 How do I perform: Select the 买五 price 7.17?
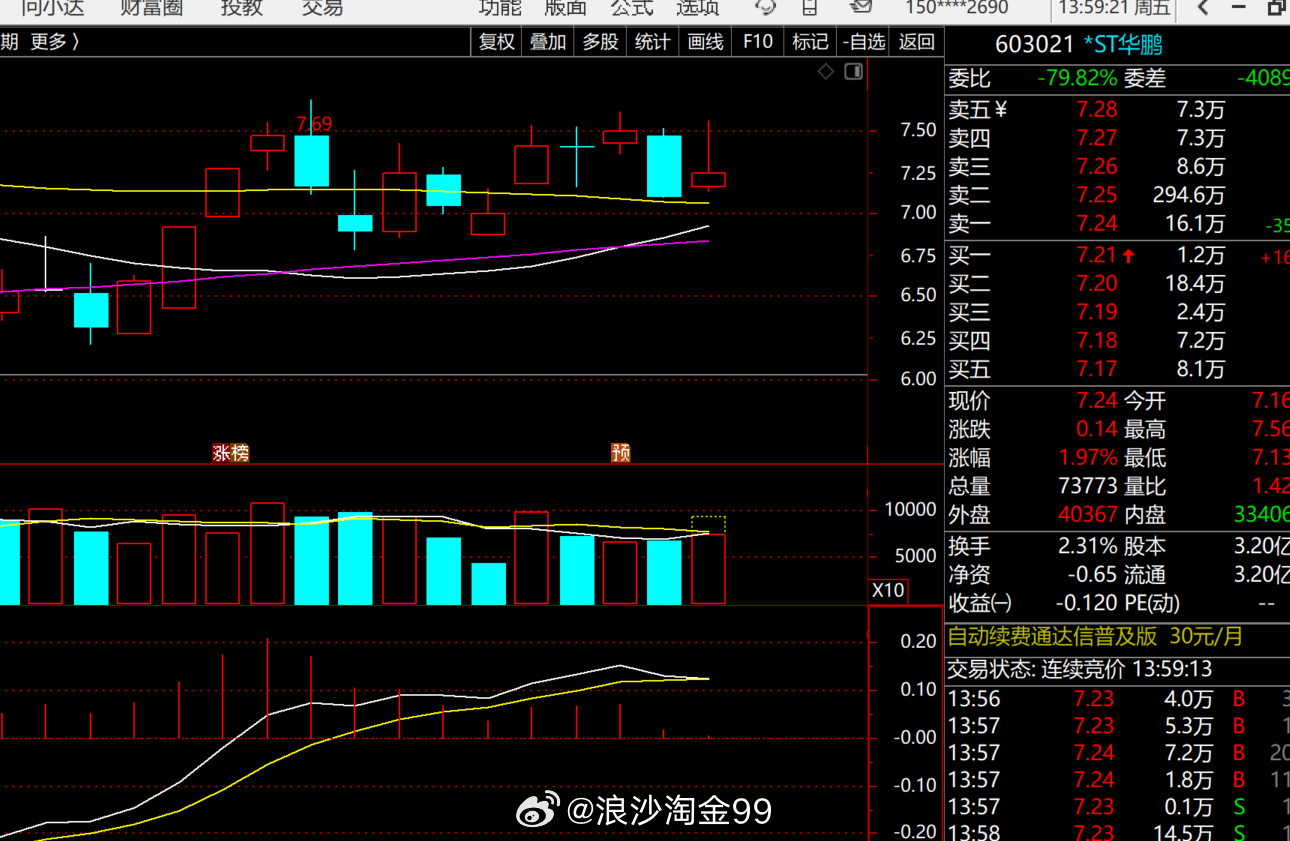[x=1097, y=370]
